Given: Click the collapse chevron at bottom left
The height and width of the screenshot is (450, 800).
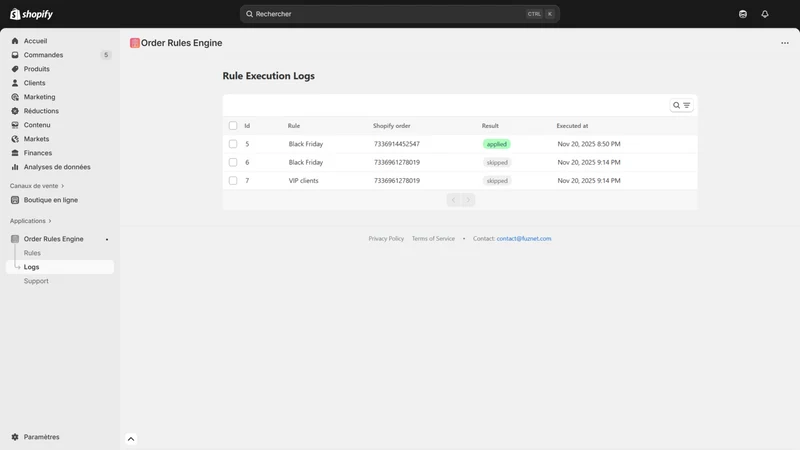Looking at the screenshot, I should coord(131,439).
